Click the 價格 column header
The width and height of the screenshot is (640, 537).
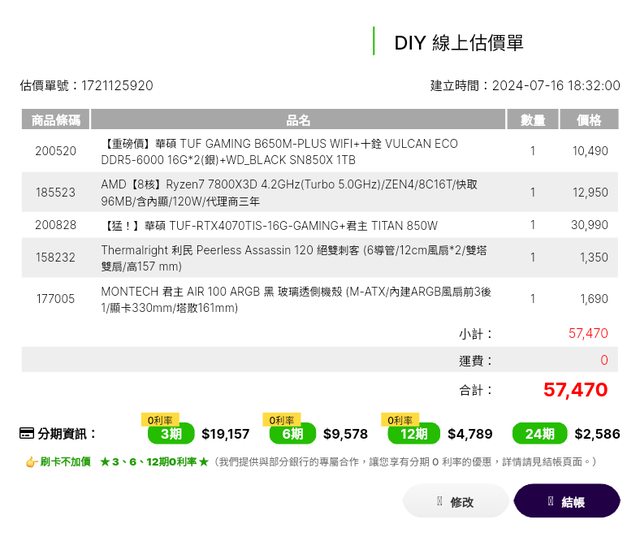pos(589,120)
